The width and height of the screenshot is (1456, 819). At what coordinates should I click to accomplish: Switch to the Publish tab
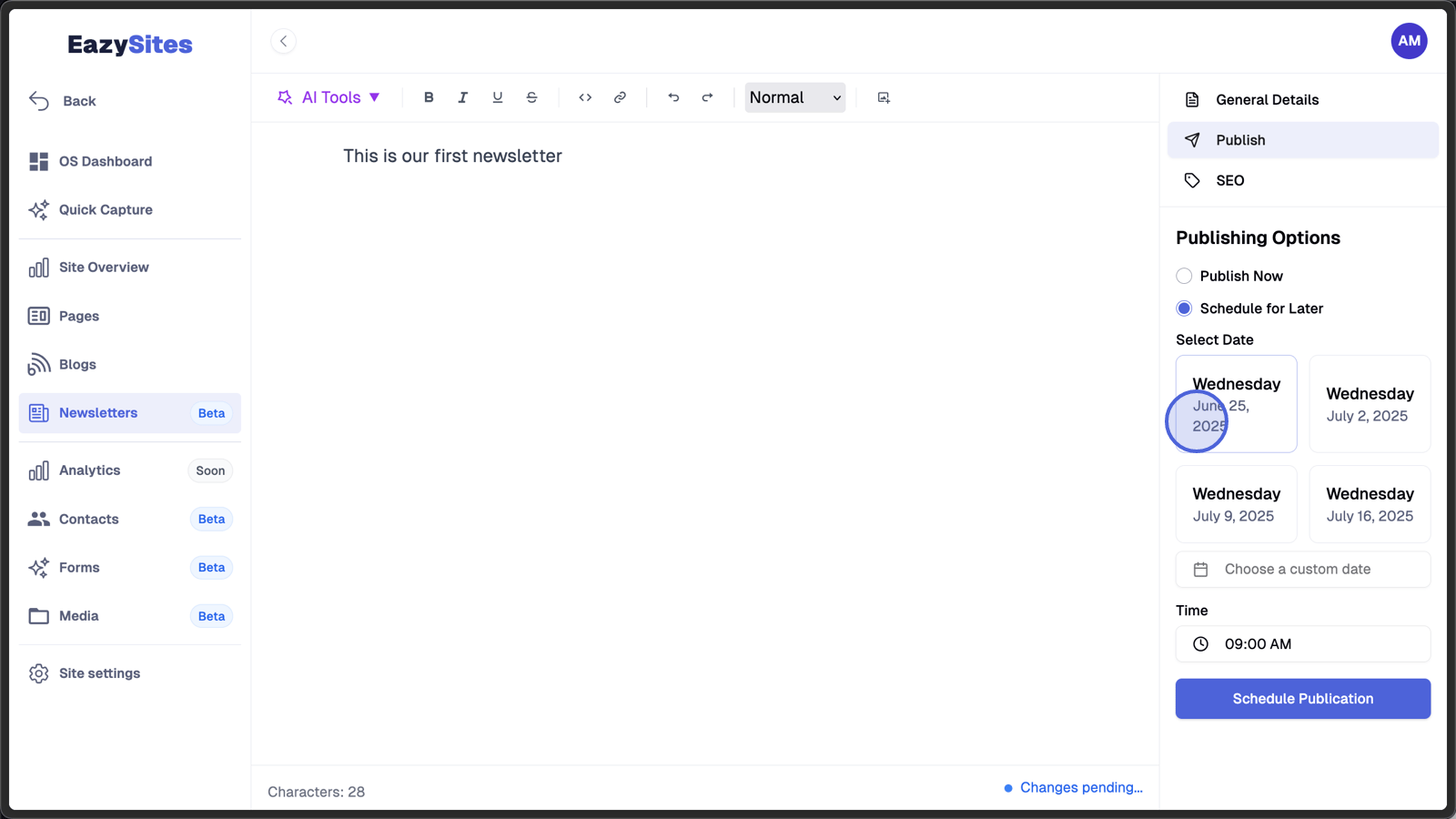[x=1303, y=140]
